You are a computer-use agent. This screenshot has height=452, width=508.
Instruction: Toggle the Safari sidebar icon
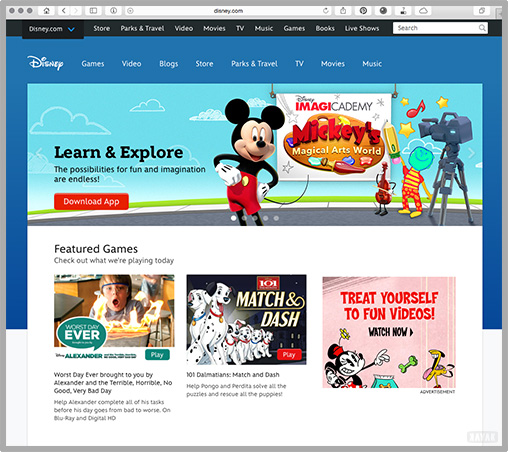coord(93,11)
